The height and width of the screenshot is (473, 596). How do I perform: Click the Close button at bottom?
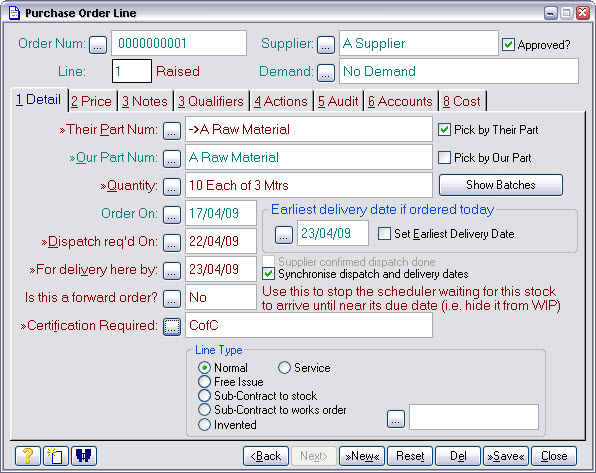click(554, 456)
